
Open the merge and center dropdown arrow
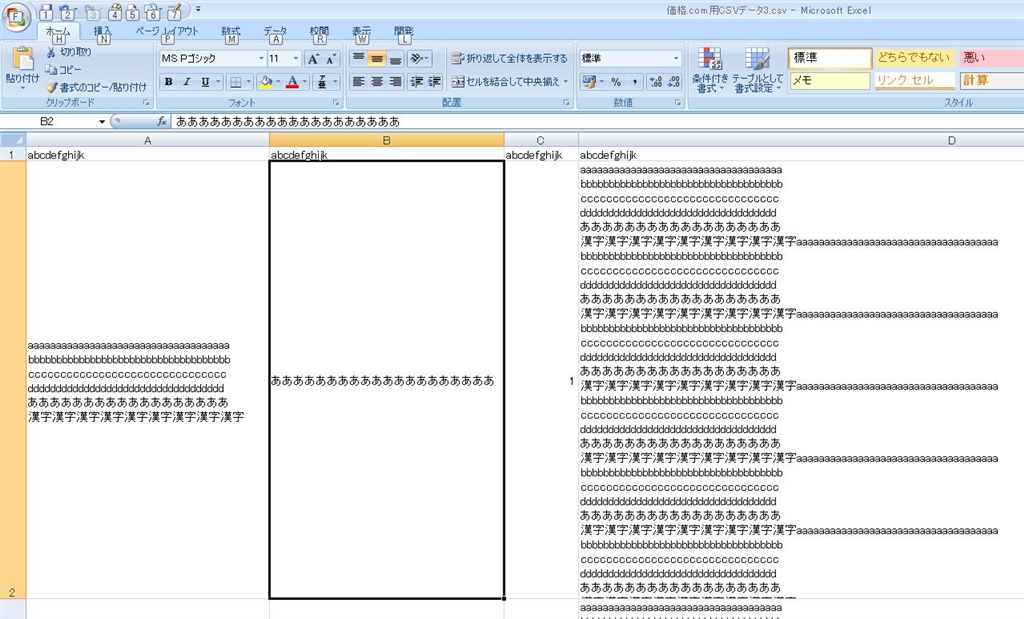[x=566, y=82]
